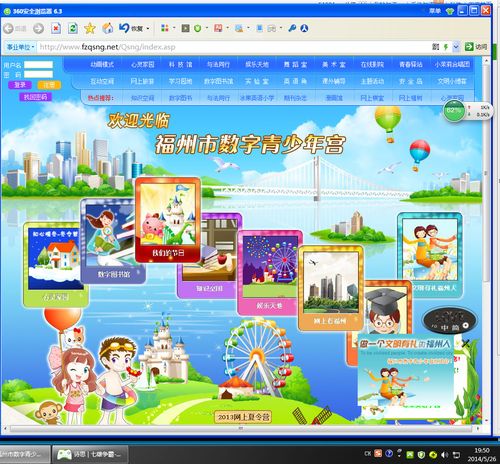
Task: Click the key password manager icon
Action: [292, 28]
